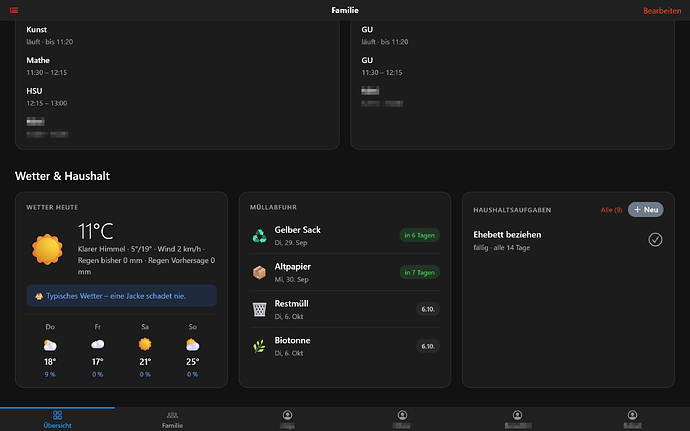Click the Biotonne entry title
Viewport: 690px width, 431px height.
[x=292, y=340]
